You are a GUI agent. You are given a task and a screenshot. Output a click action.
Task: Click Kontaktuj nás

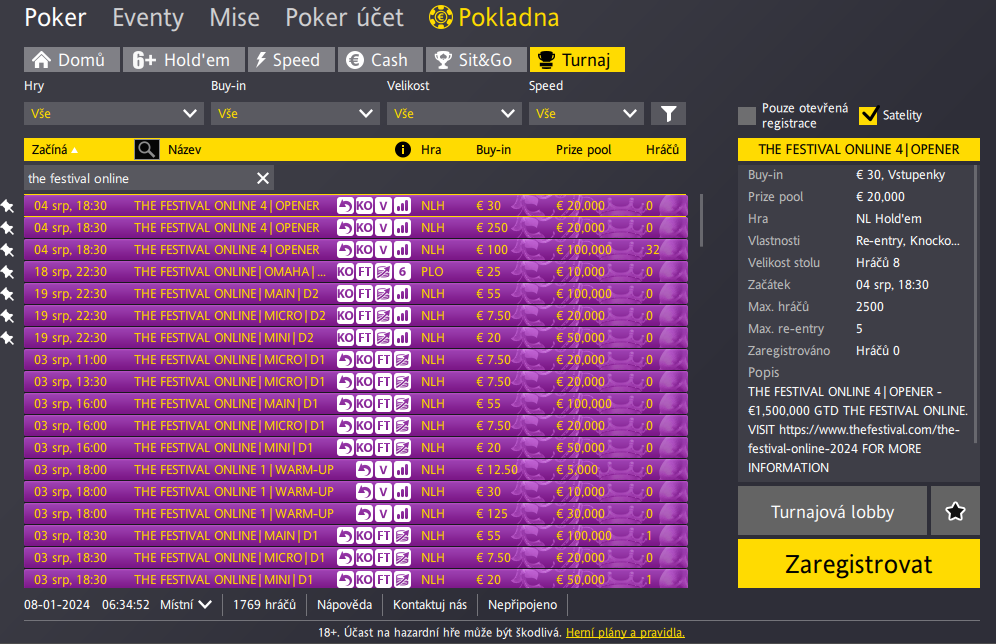coord(429,605)
